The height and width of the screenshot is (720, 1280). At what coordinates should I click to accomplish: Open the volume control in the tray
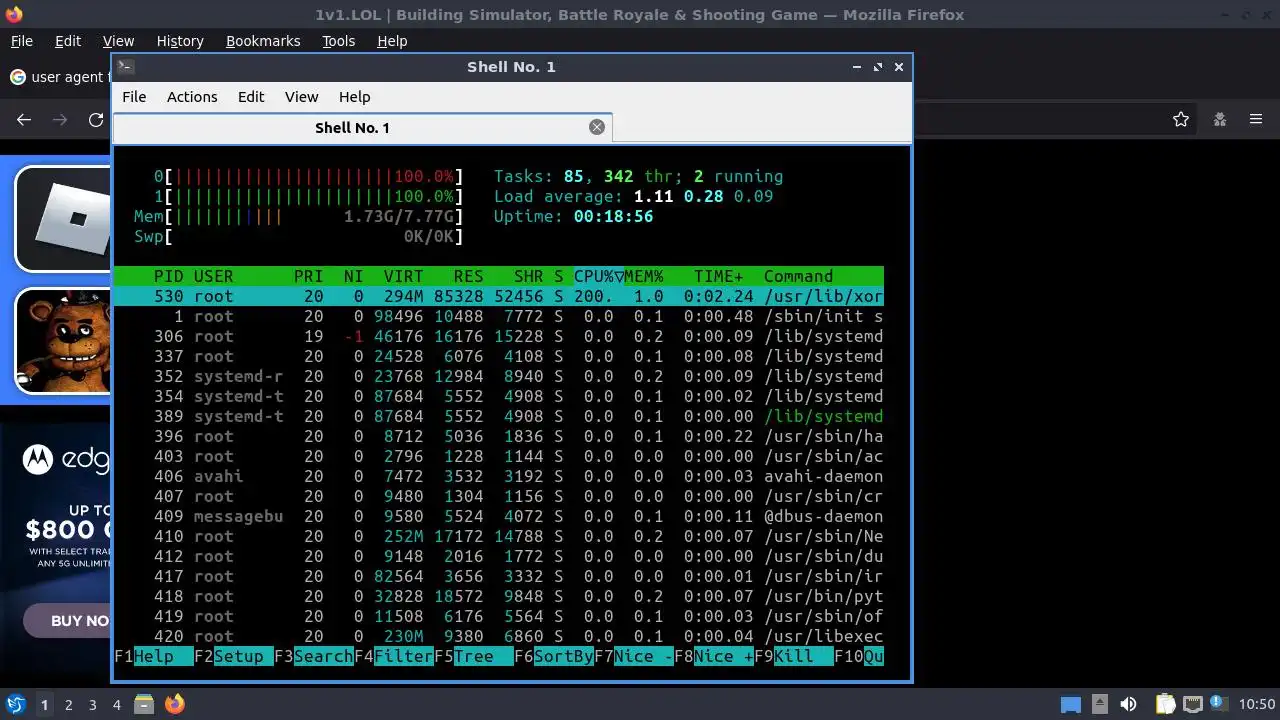[x=1128, y=704]
